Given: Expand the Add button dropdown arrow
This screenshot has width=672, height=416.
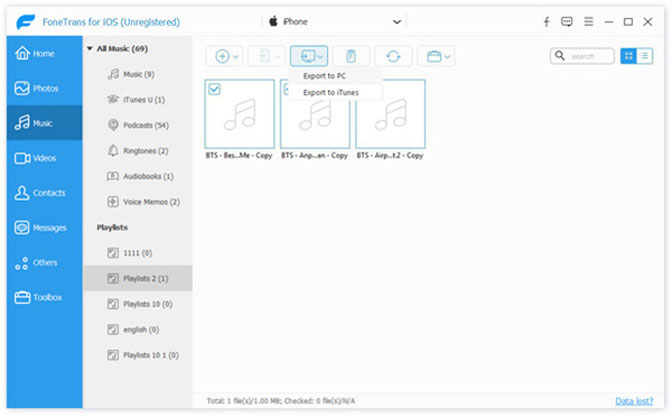Looking at the screenshot, I should [x=235, y=57].
